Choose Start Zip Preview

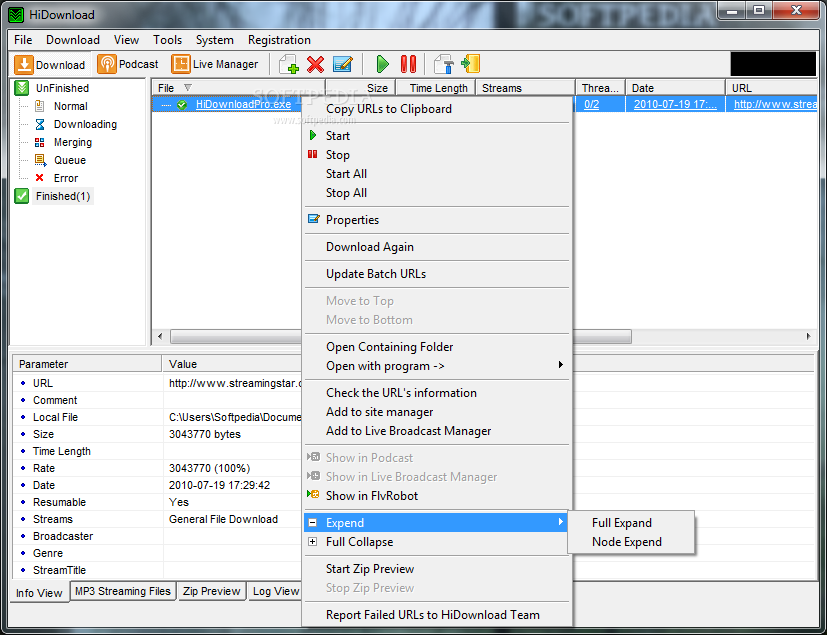pos(437,569)
